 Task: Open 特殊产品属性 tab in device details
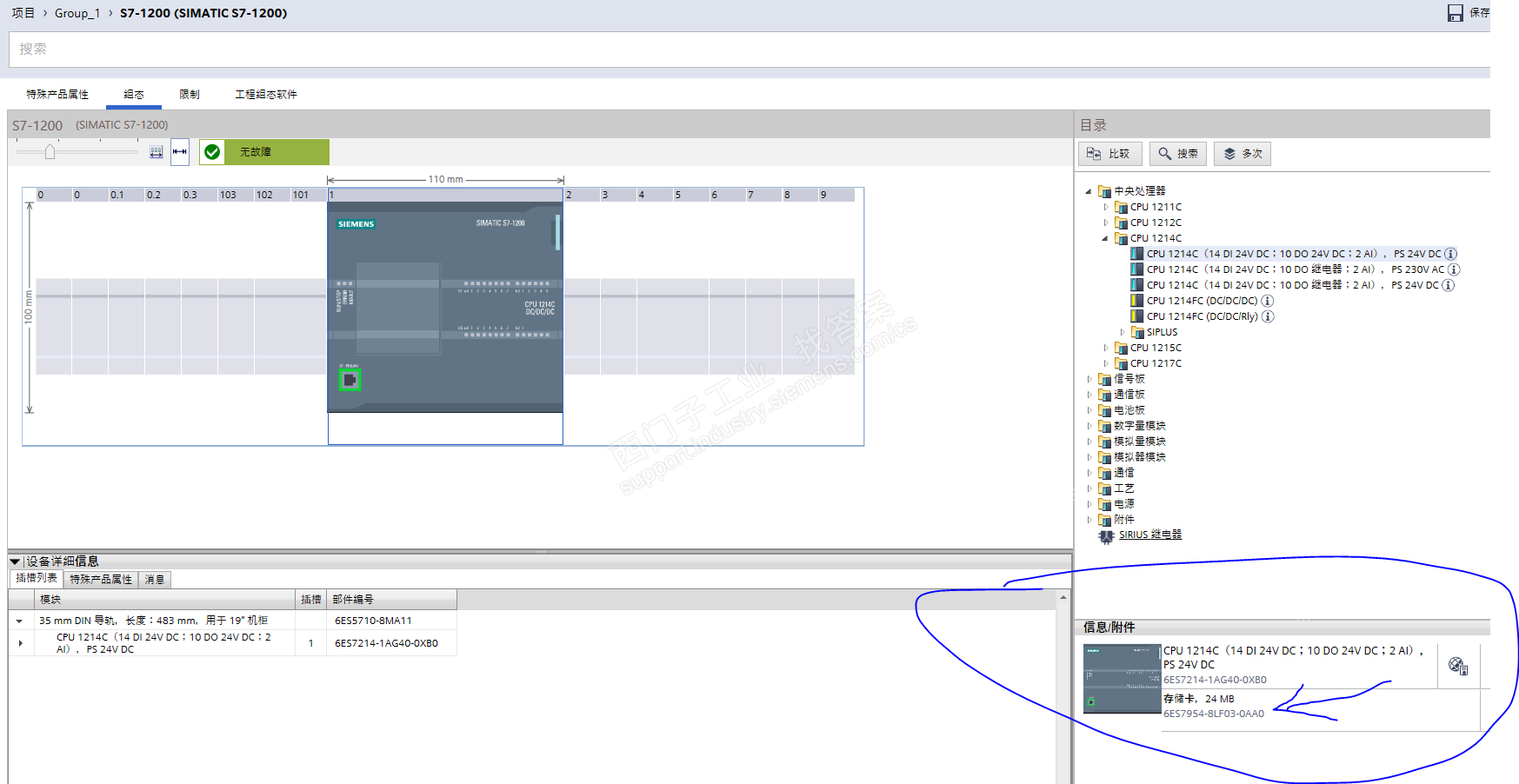[x=101, y=580]
